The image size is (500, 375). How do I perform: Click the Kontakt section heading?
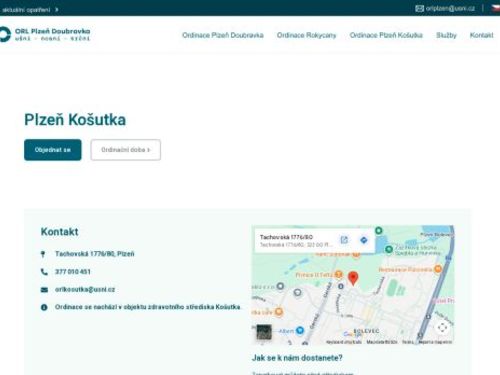coord(60,232)
